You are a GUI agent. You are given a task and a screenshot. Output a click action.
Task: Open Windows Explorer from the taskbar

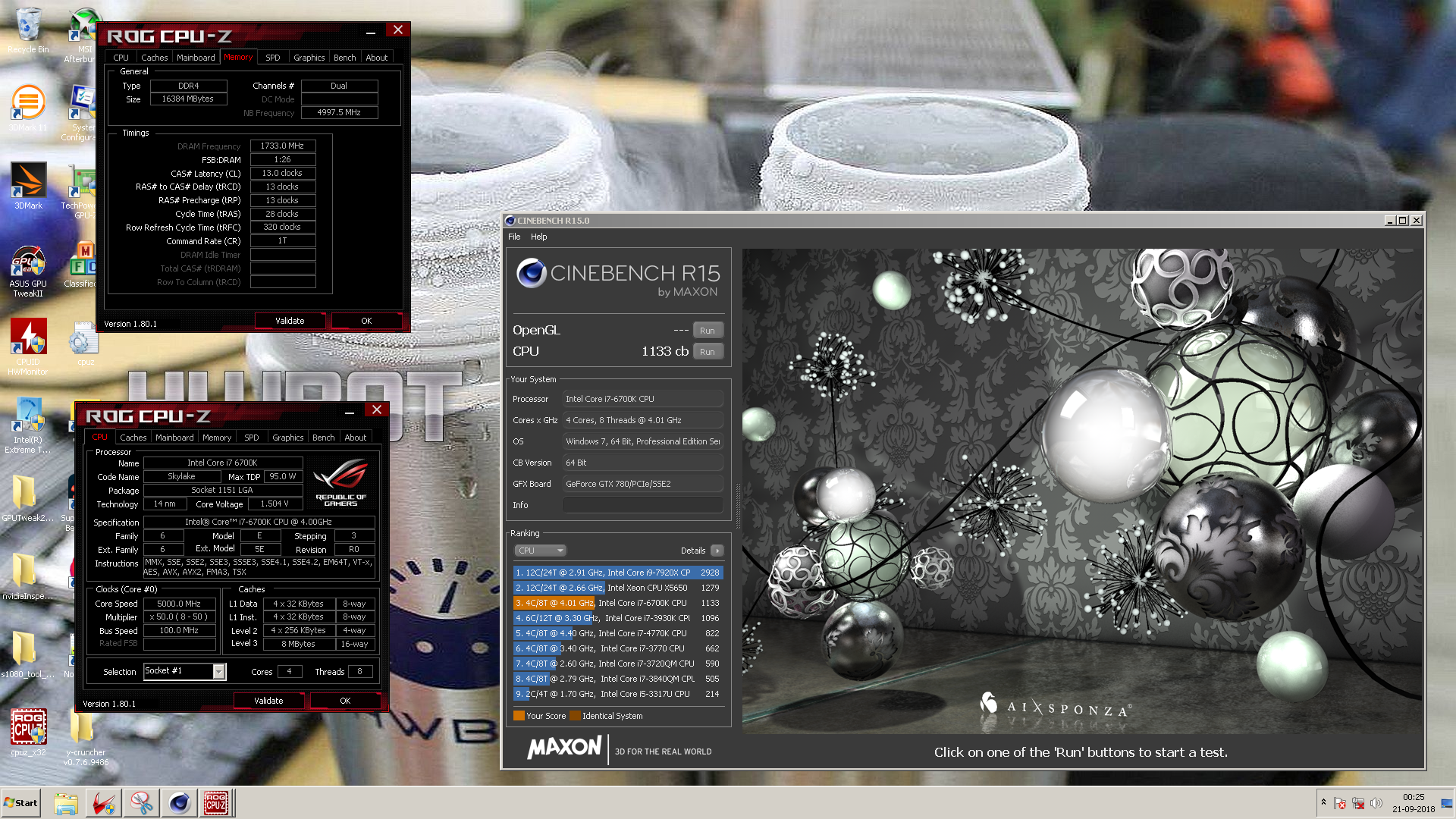point(66,803)
